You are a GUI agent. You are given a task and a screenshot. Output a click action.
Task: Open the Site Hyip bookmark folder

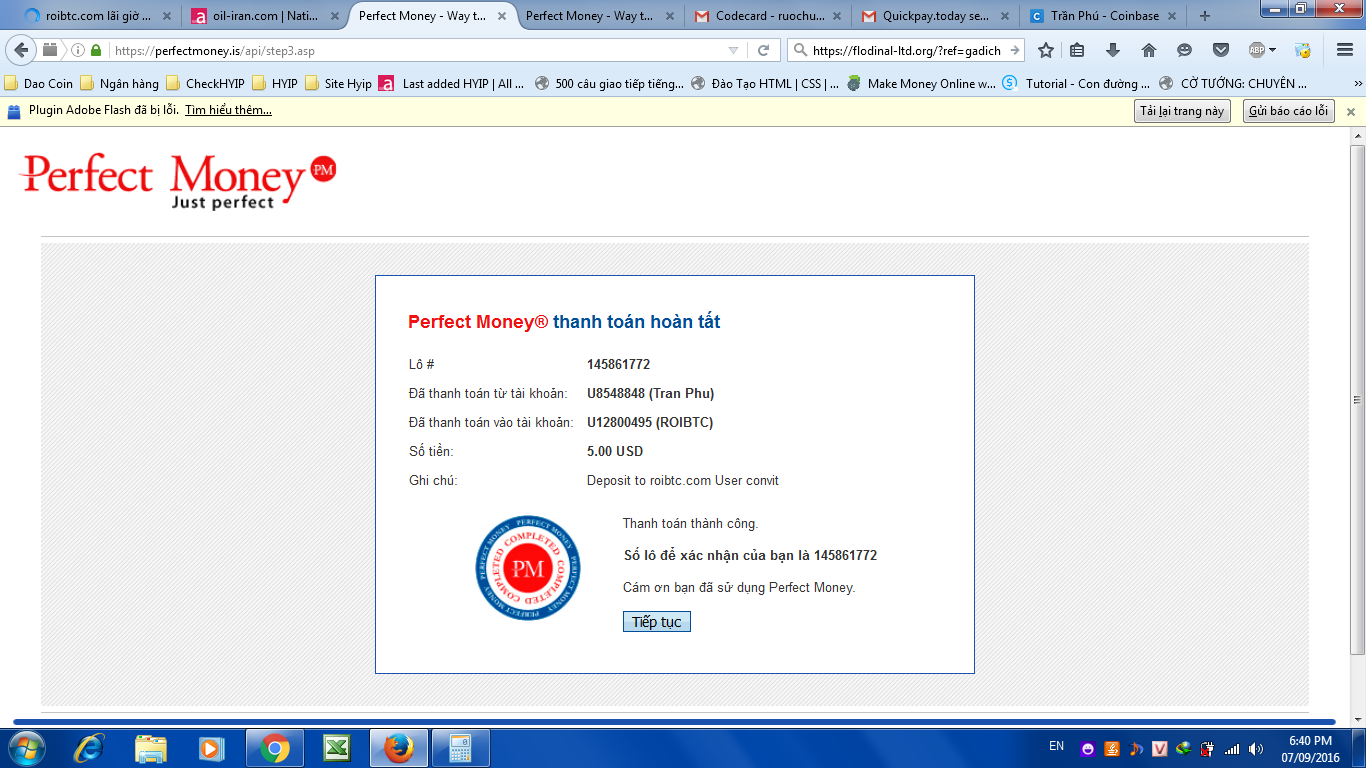pyautogui.click(x=338, y=83)
